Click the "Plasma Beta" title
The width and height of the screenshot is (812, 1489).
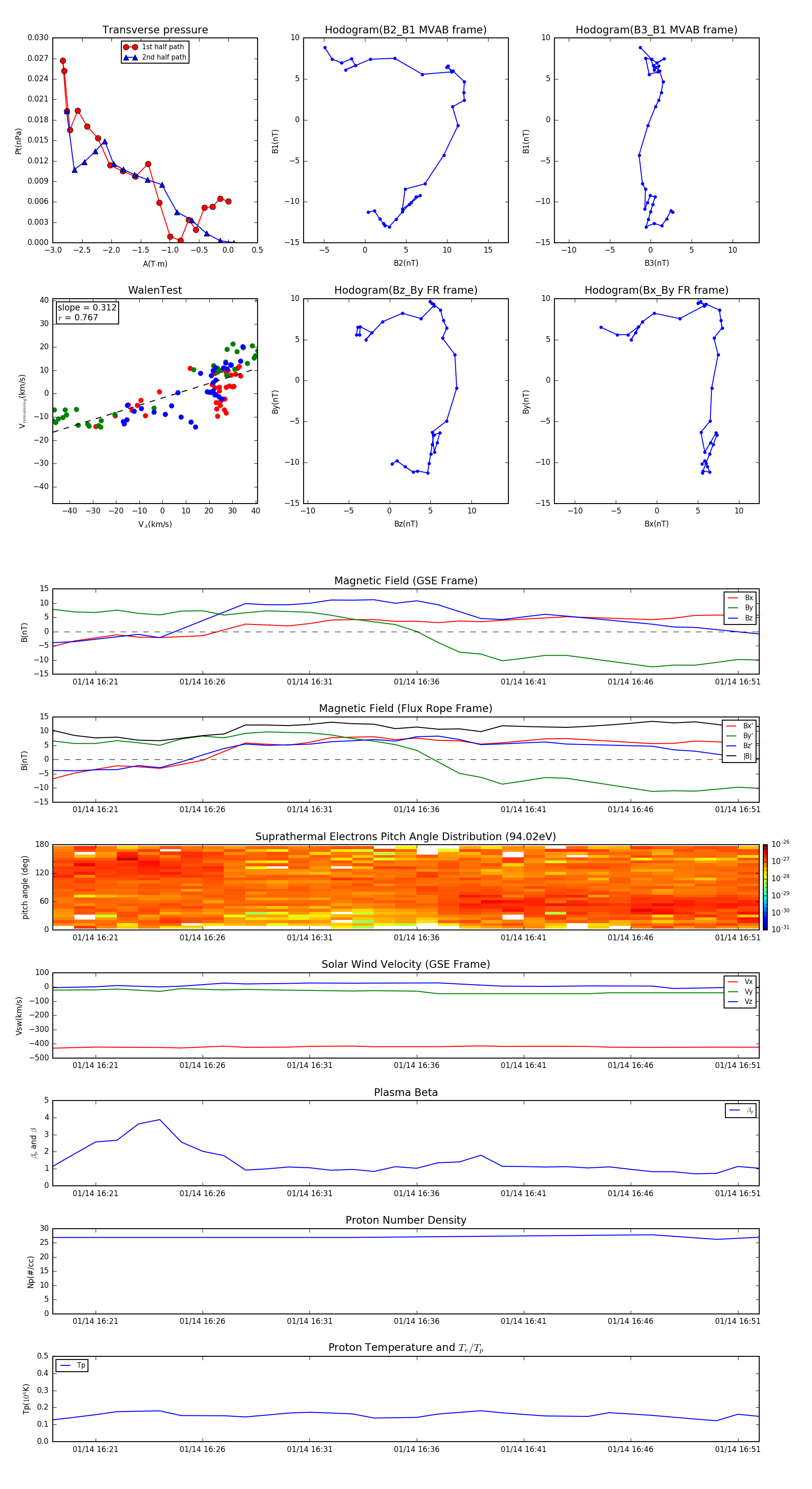tap(406, 1092)
